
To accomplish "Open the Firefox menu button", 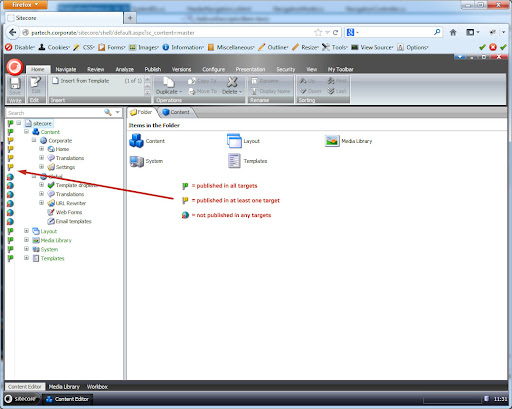I will click(25, 5).
